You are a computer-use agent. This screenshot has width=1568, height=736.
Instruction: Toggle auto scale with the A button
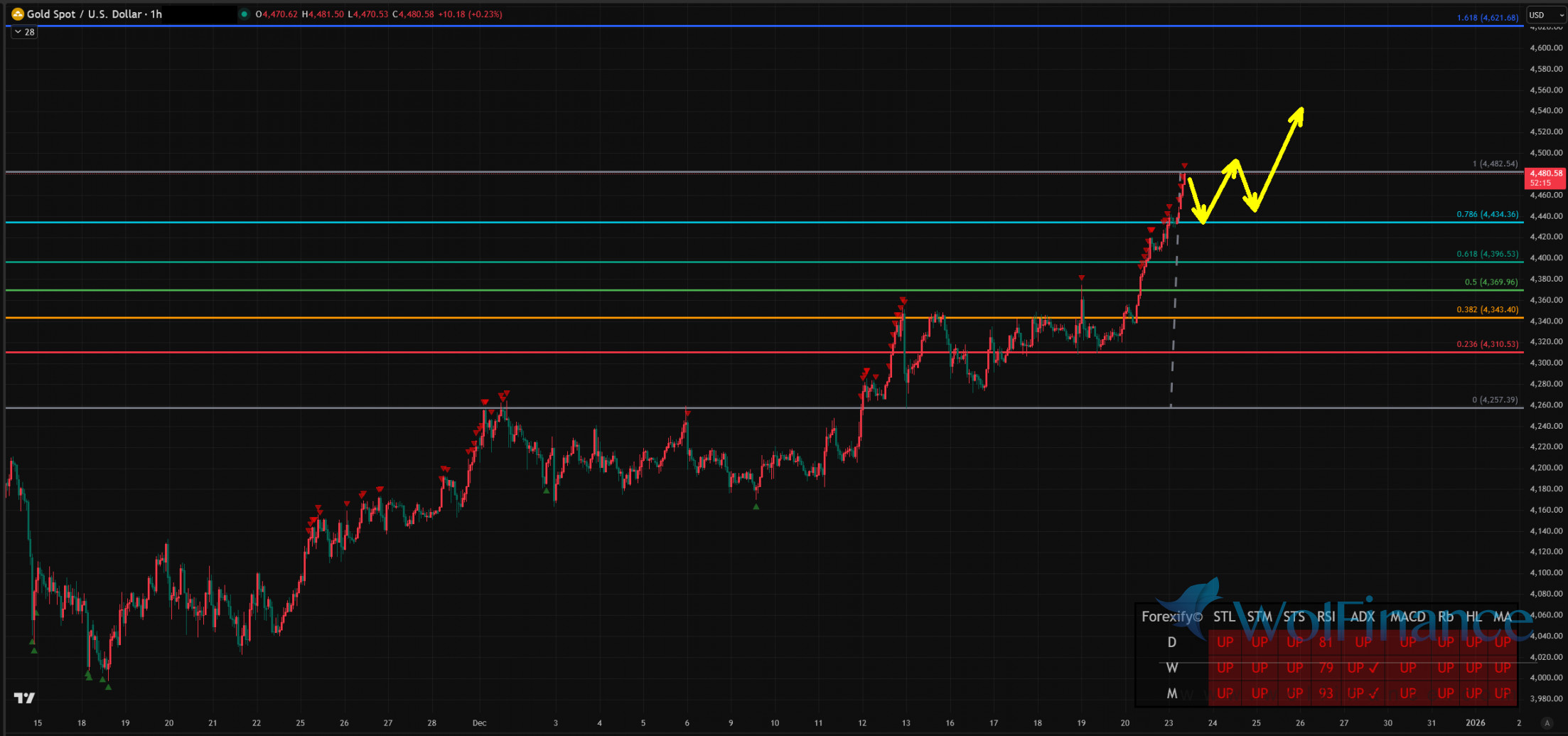[x=1547, y=722]
